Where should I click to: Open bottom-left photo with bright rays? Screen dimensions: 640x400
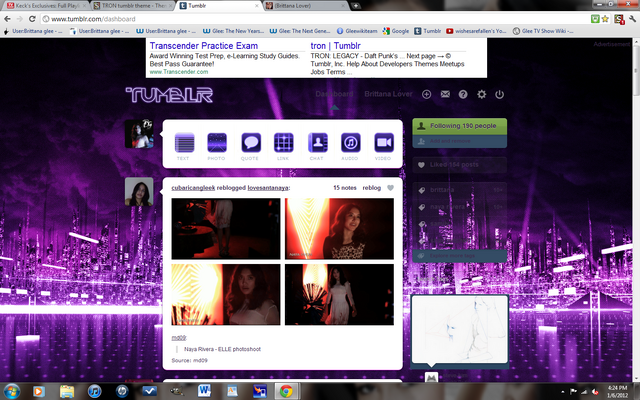[x=226, y=294]
